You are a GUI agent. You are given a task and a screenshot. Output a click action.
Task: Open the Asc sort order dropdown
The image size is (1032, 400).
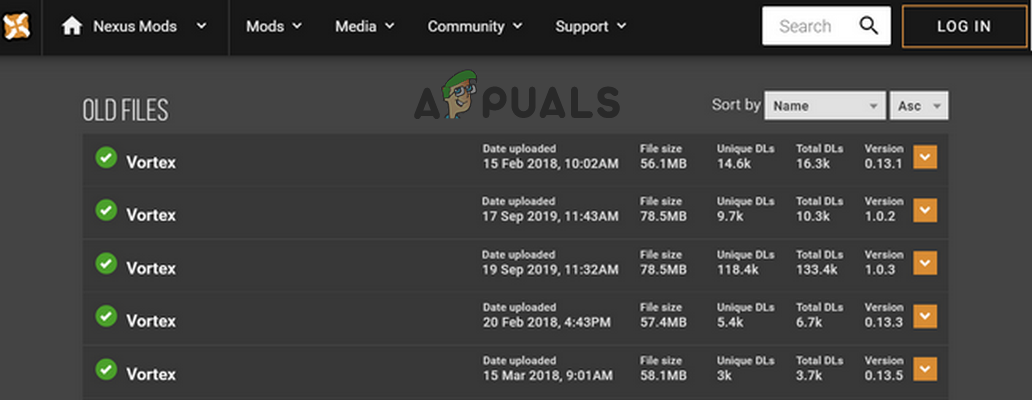point(919,105)
